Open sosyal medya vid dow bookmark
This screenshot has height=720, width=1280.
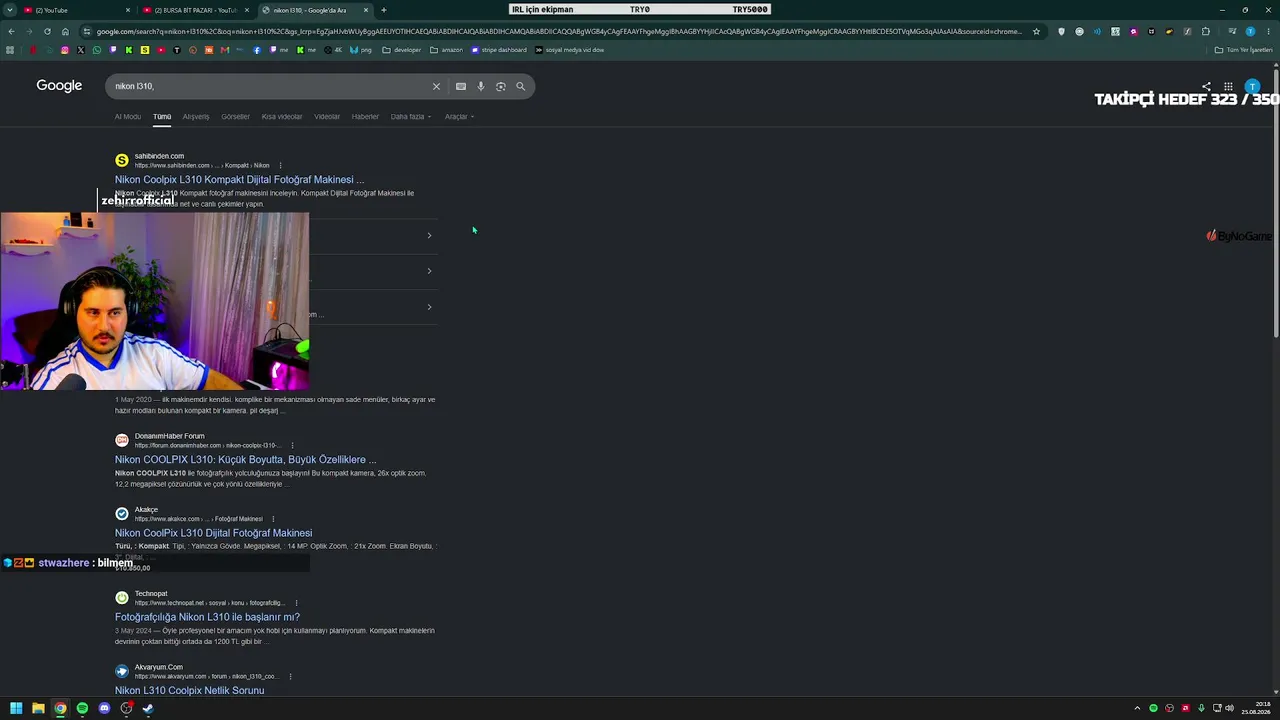click(x=569, y=50)
